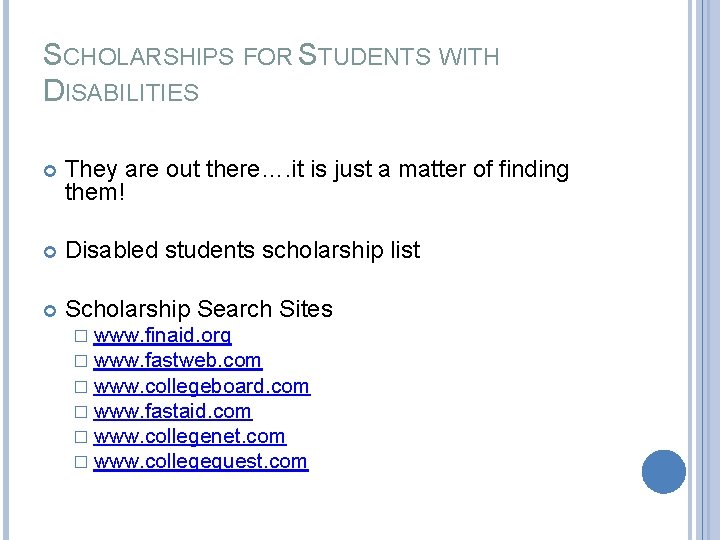Viewport: 720px width, 540px height.
Task: Follow the www.fastaid.com link
Action: point(172,411)
